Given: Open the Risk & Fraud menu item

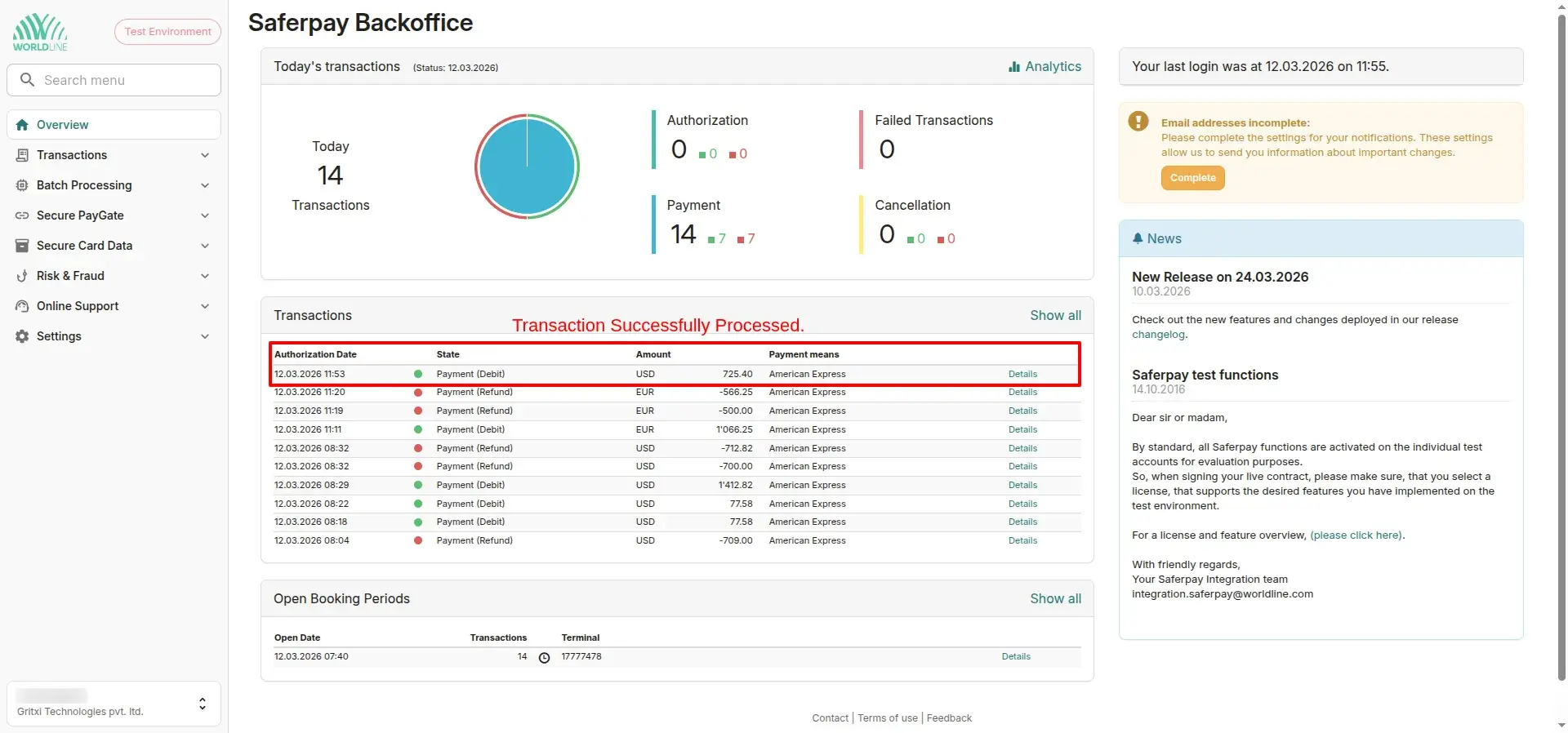Looking at the screenshot, I should tap(114, 276).
